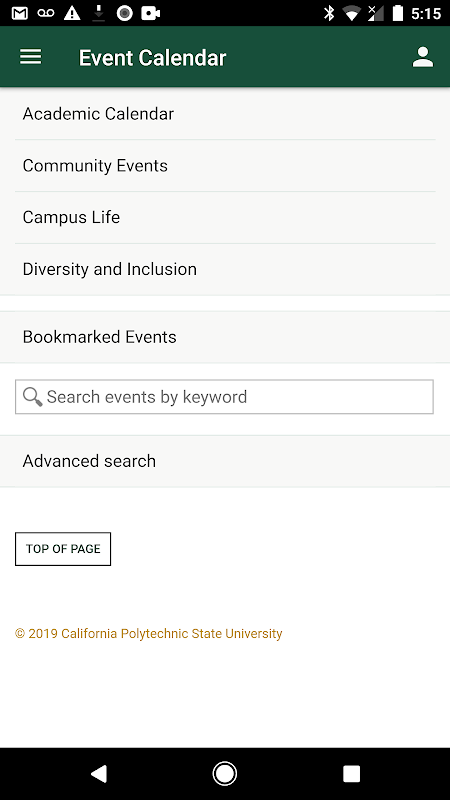Click the magnifying glass search icon
This screenshot has height=800, width=450.
[33, 397]
